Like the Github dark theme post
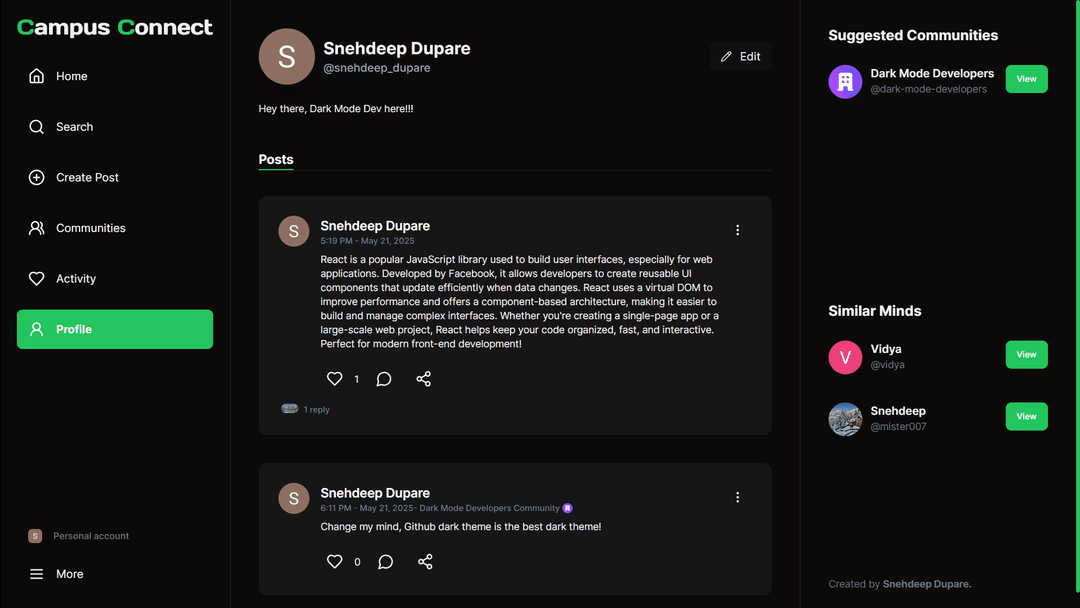The image size is (1080, 608). (x=335, y=562)
